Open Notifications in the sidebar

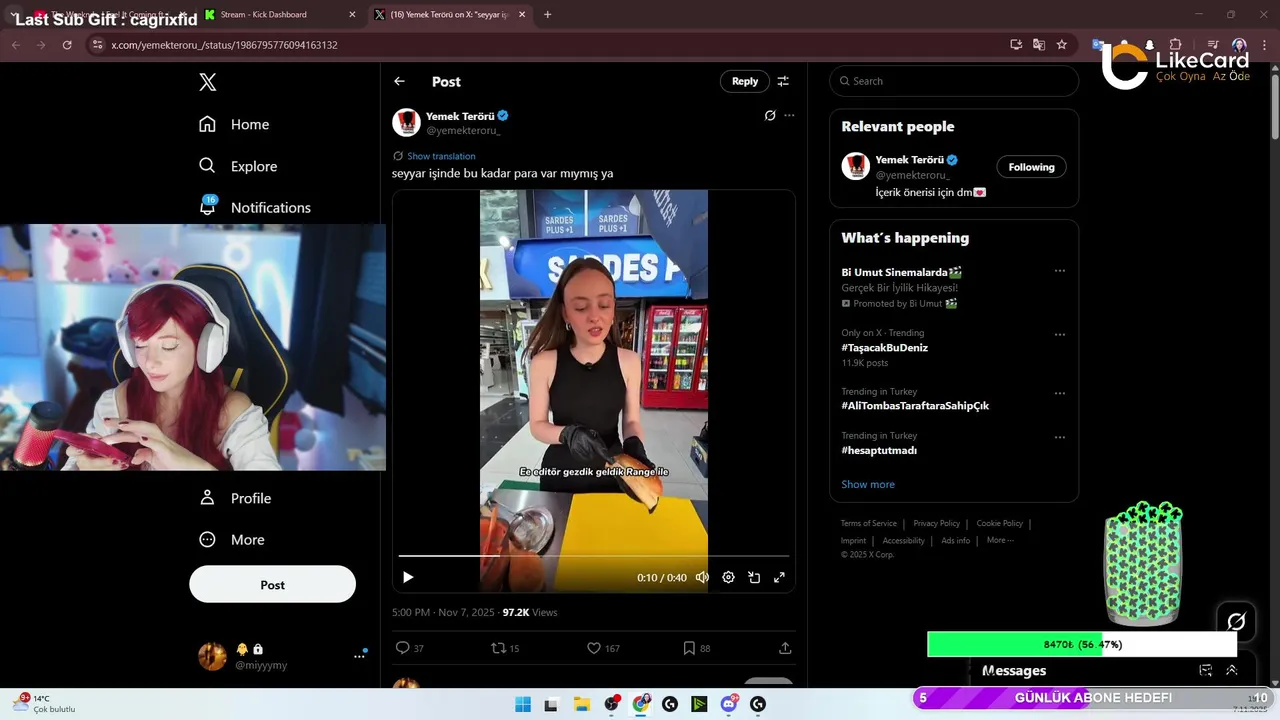255,207
